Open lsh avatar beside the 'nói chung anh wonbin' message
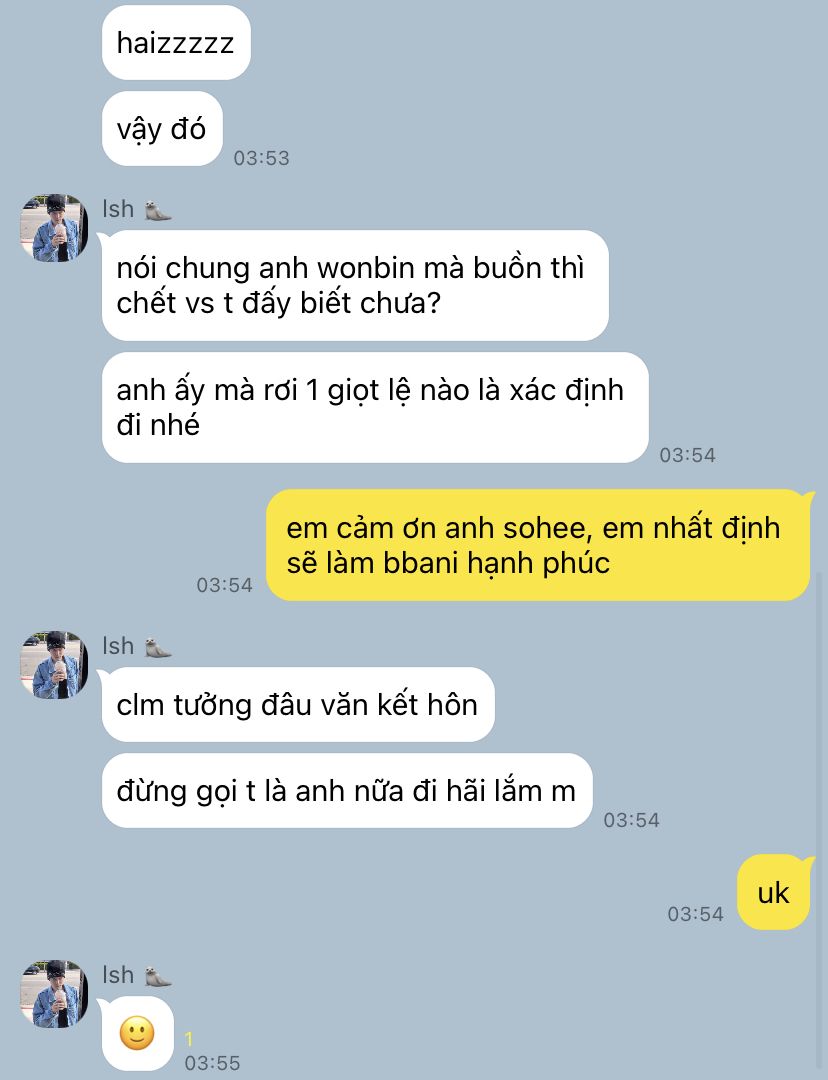The width and height of the screenshot is (828, 1080). coord(54,227)
